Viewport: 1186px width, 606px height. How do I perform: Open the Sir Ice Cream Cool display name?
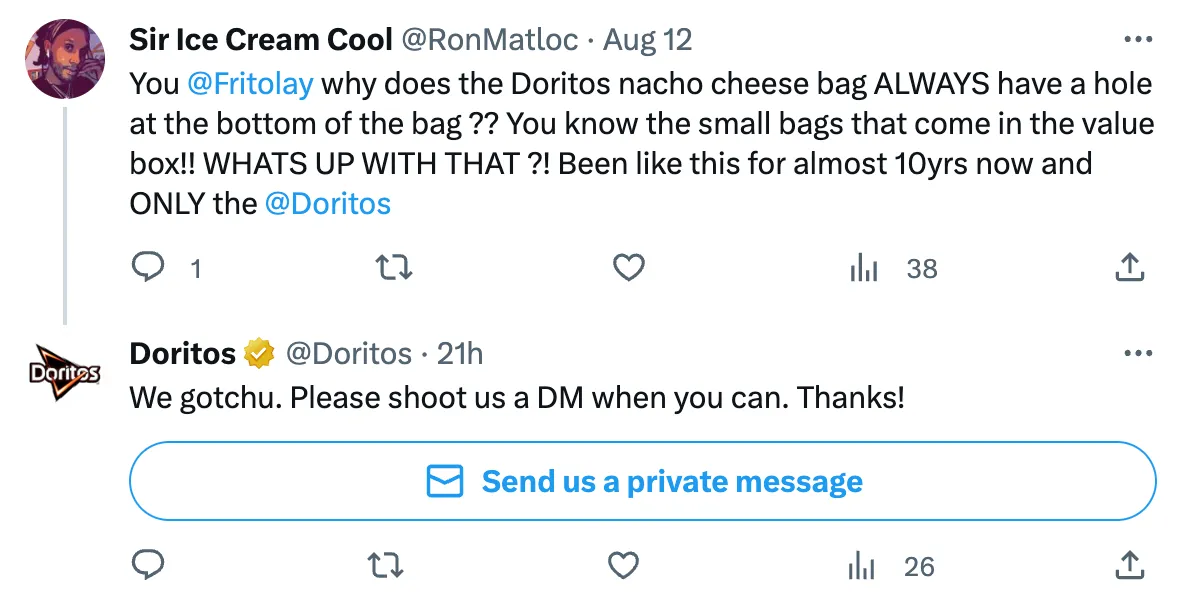coord(261,40)
